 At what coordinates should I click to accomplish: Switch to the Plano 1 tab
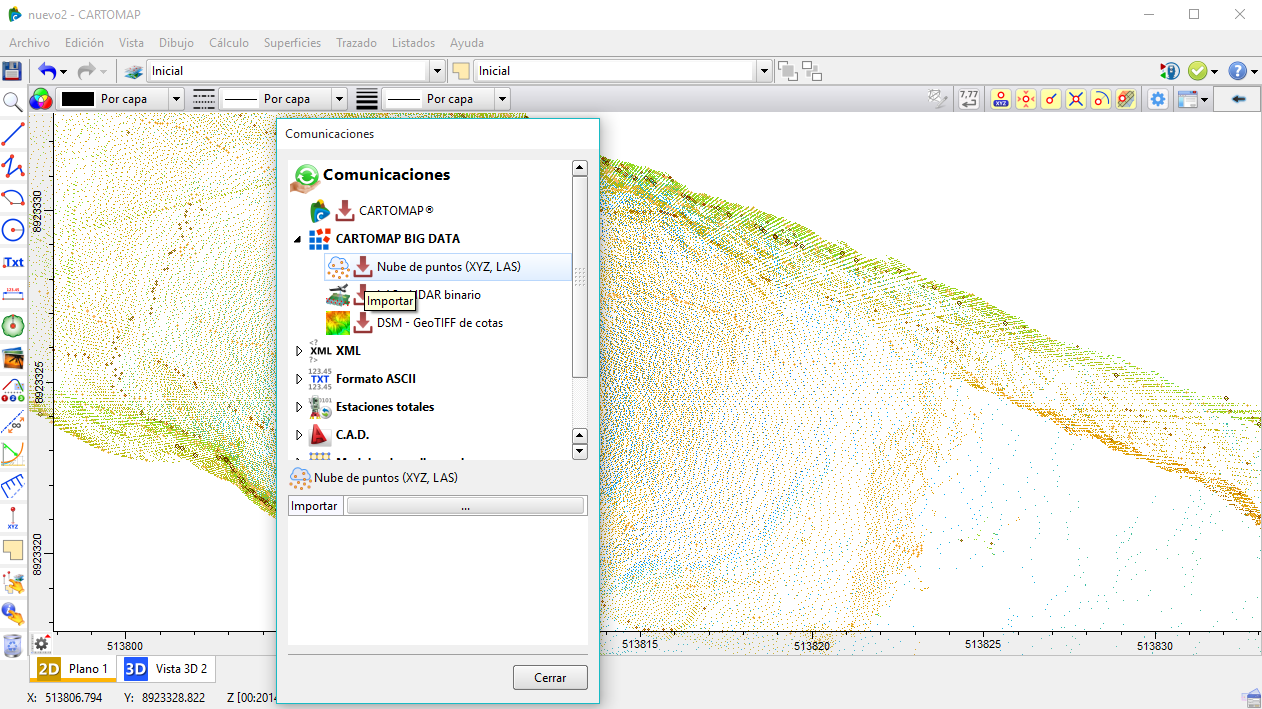(x=74, y=669)
